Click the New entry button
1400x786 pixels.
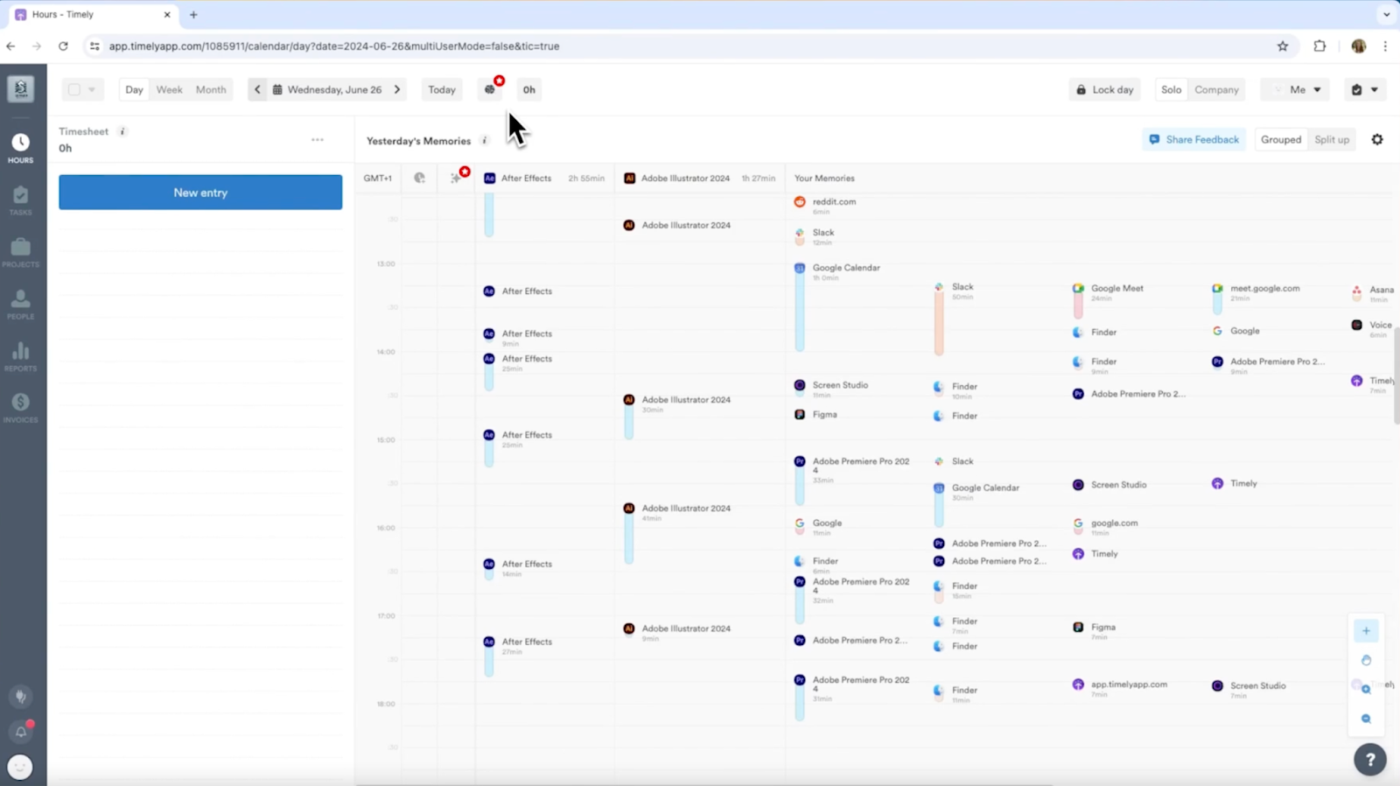click(x=200, y=192)
